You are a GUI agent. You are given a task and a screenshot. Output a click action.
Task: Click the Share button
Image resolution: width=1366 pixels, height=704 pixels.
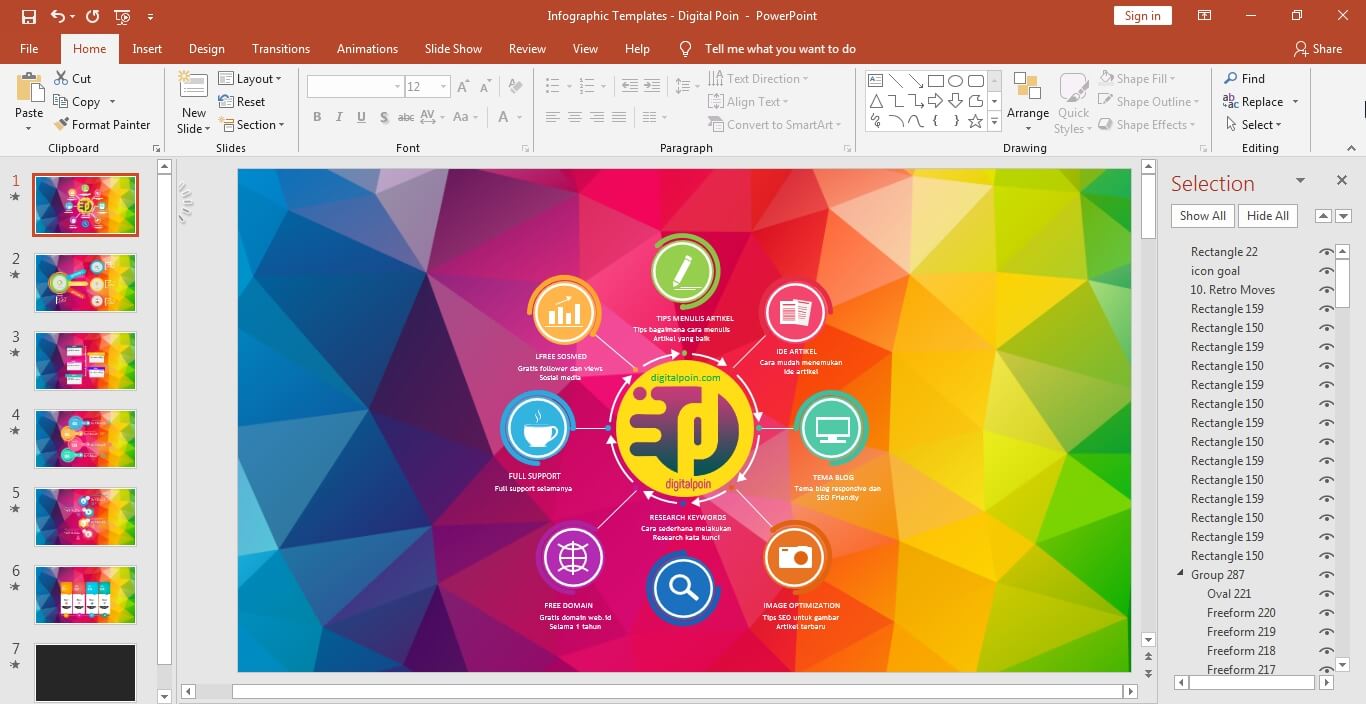1317,48
